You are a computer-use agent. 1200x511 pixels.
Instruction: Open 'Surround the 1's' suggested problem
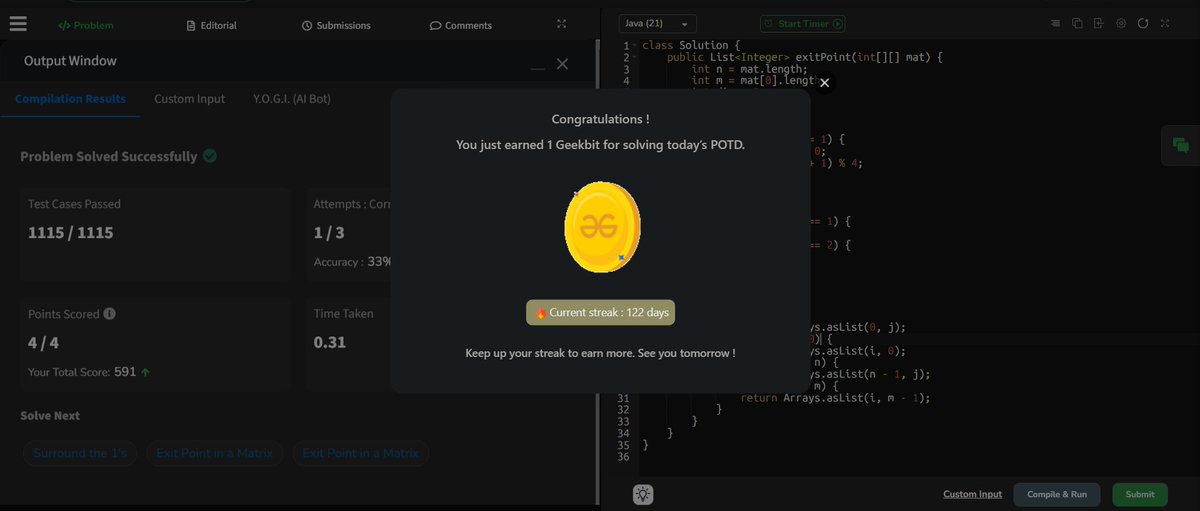[80, 453]
